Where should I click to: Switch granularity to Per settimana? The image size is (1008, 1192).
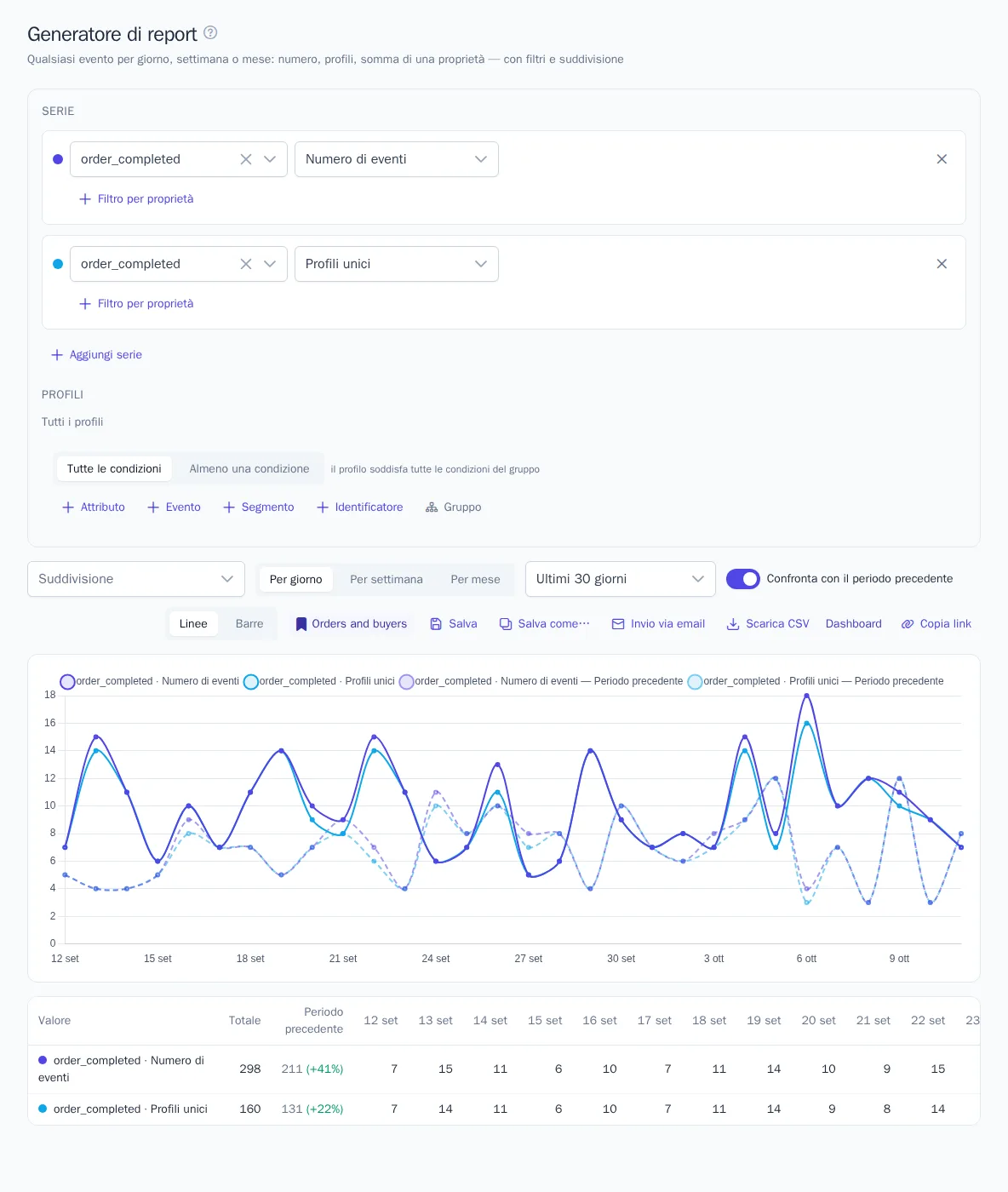[x=387, y=580]
